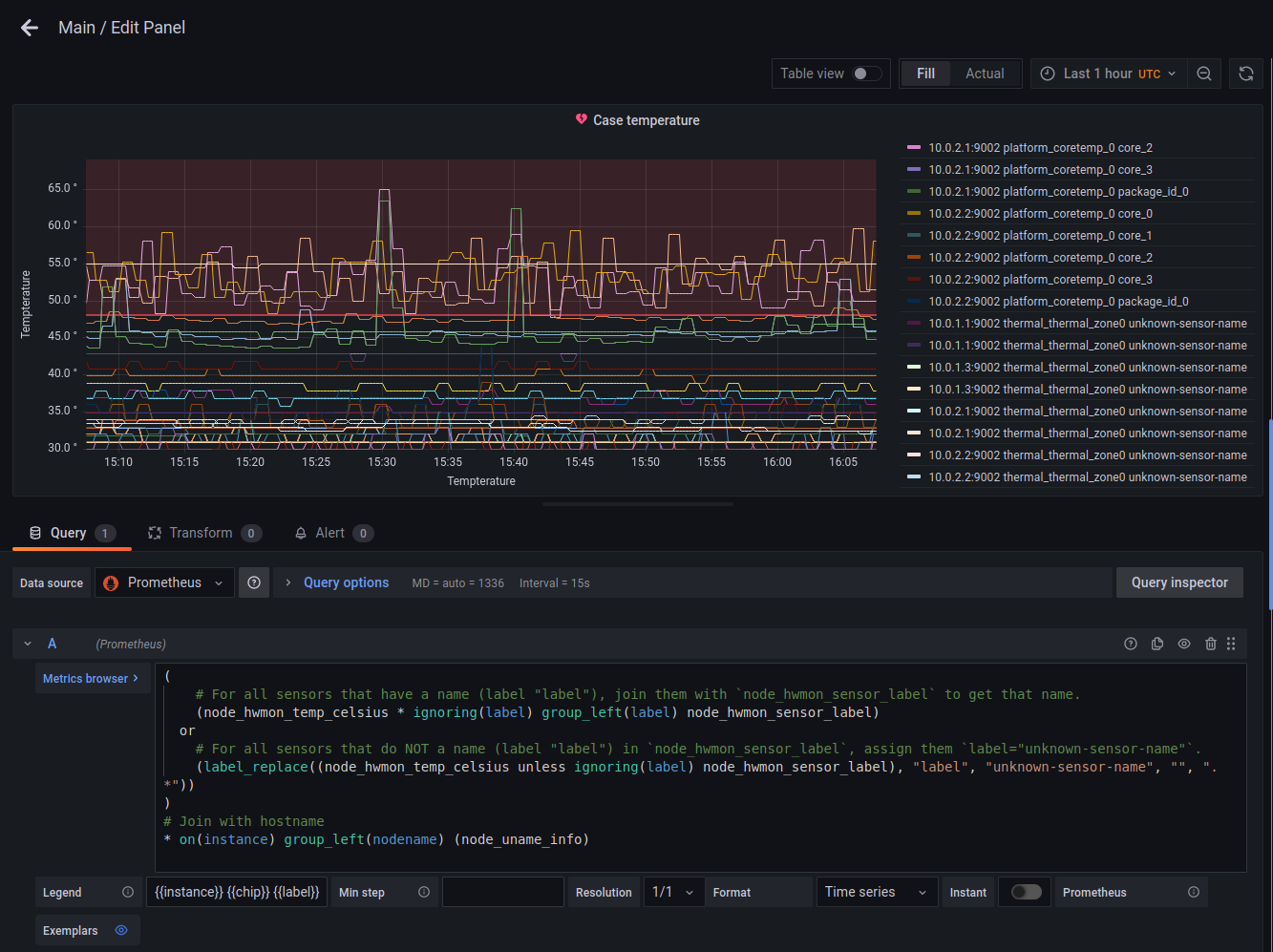Screen dimensions: 1273x952
Task: Click the data source help icon
Action: [254, 582]
